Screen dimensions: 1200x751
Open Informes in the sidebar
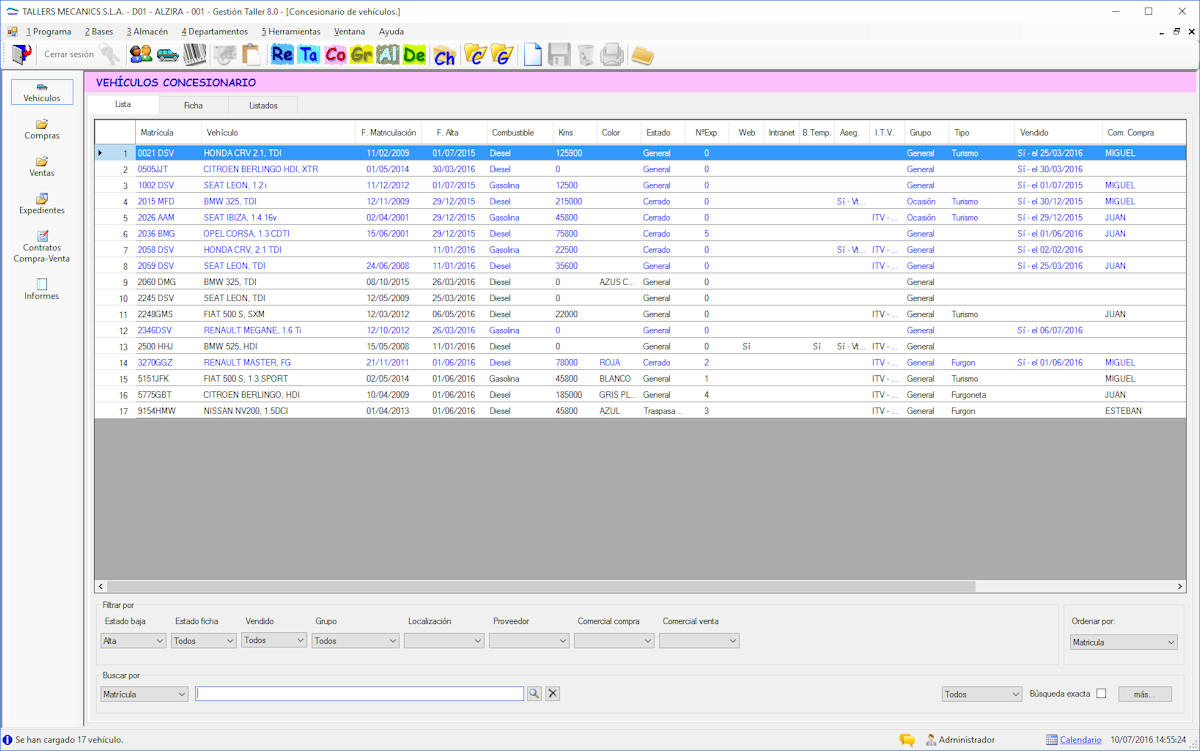[x=42, y=289]
